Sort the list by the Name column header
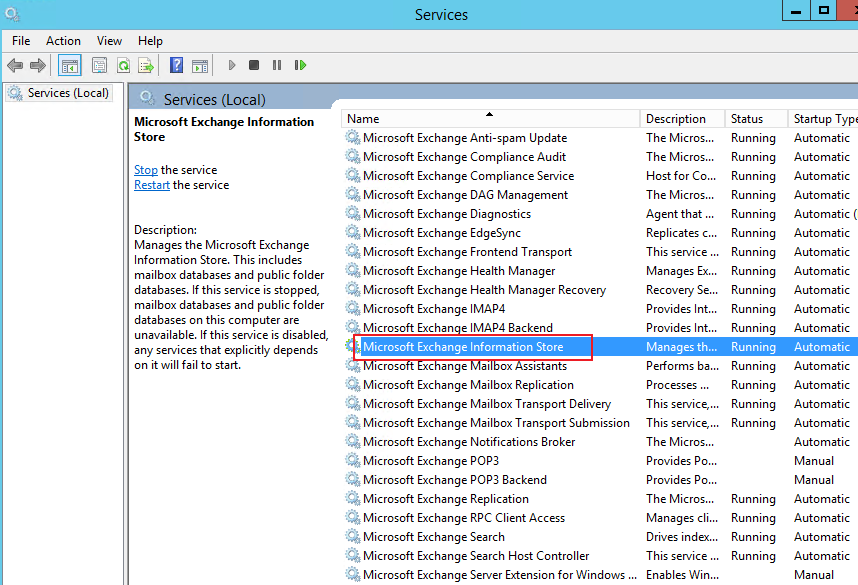Viewport: 858px width, 585px height. [x=490, y=119]
